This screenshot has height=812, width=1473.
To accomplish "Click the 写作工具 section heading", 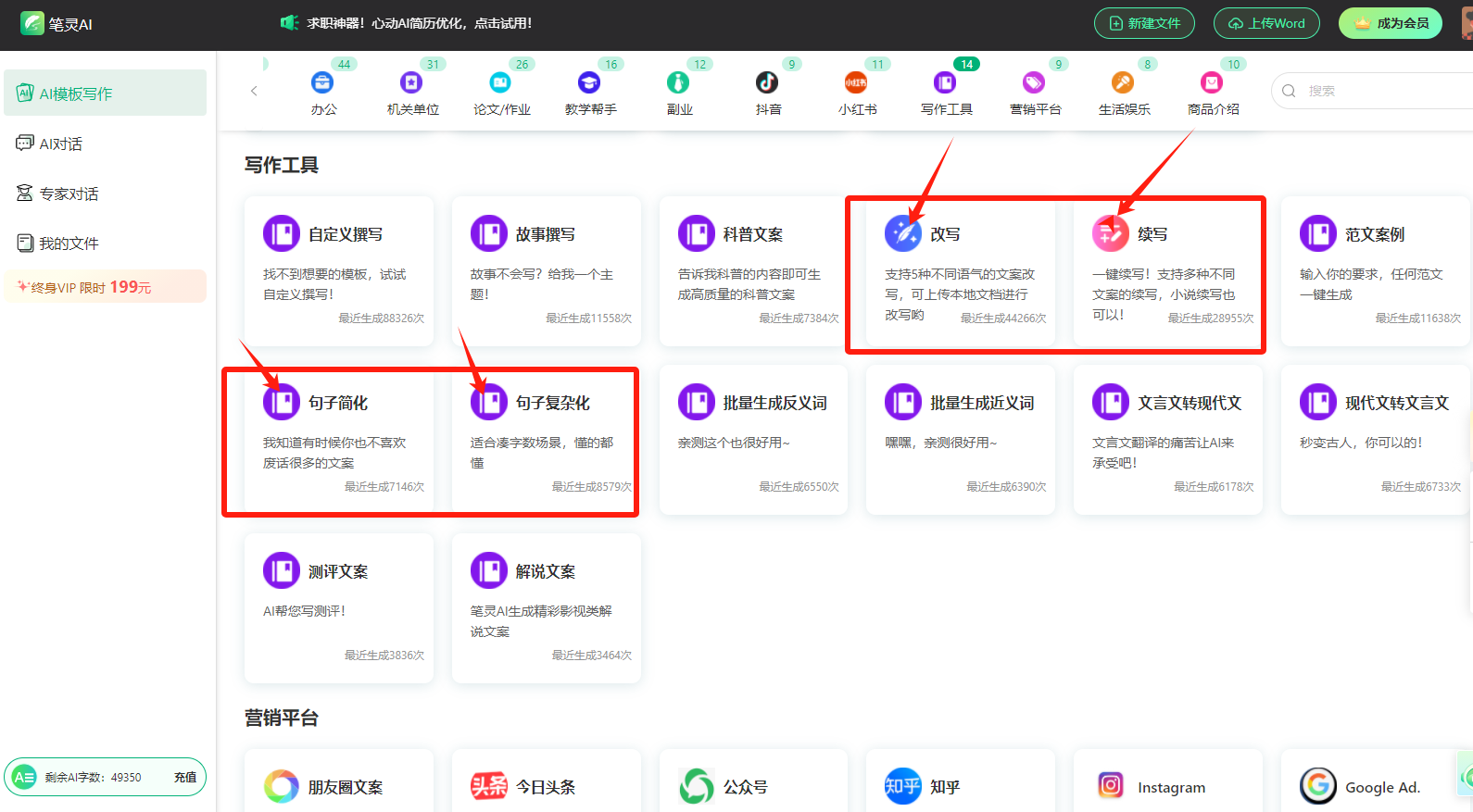I will point(282,165).
